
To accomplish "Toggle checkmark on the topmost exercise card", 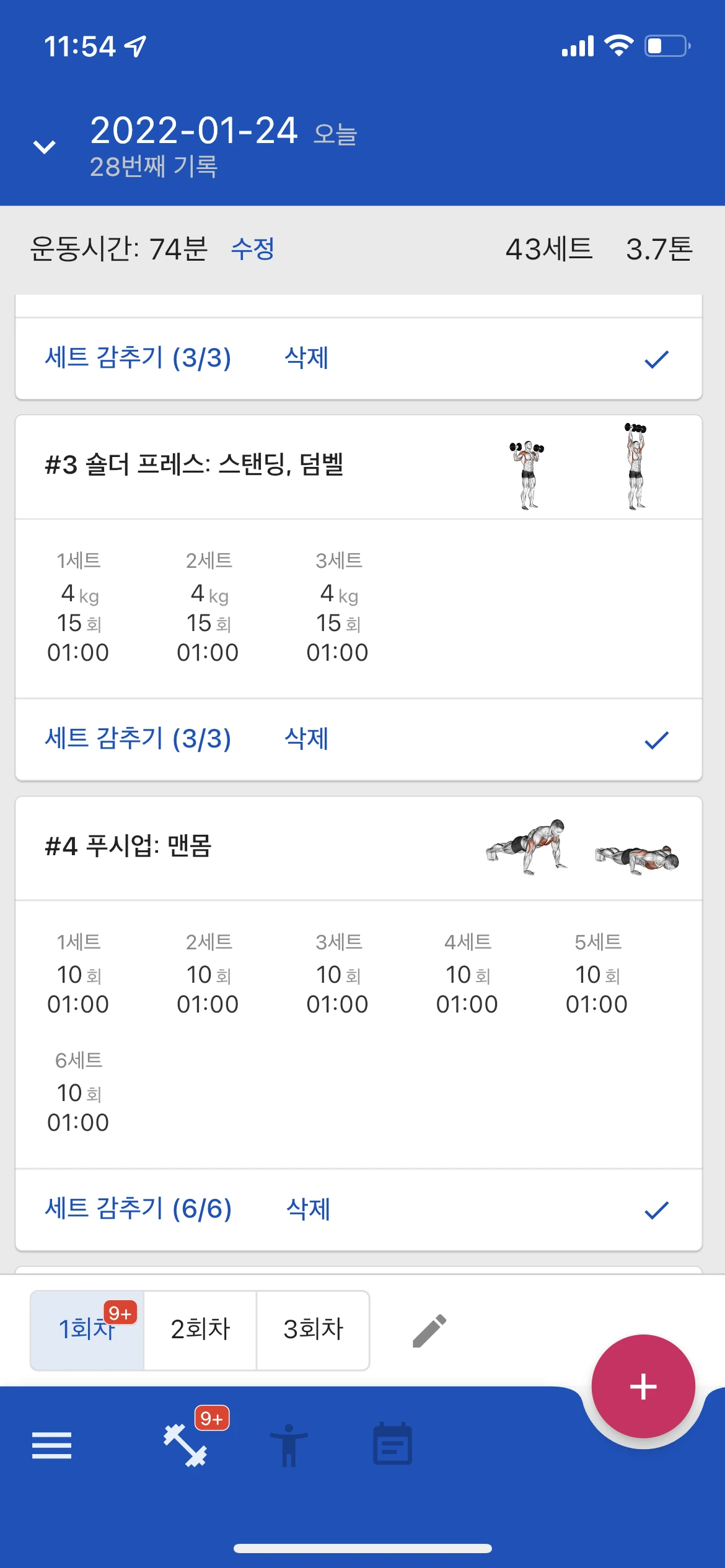I will coord(657,359).
